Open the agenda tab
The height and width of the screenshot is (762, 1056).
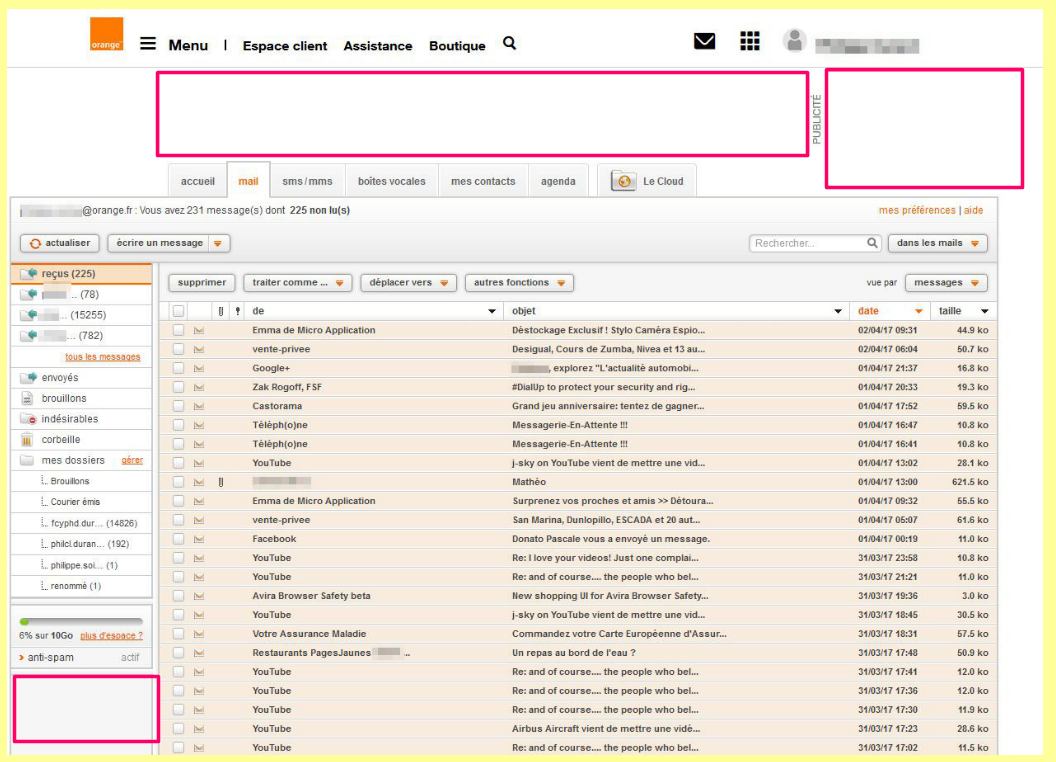[557, 181]
